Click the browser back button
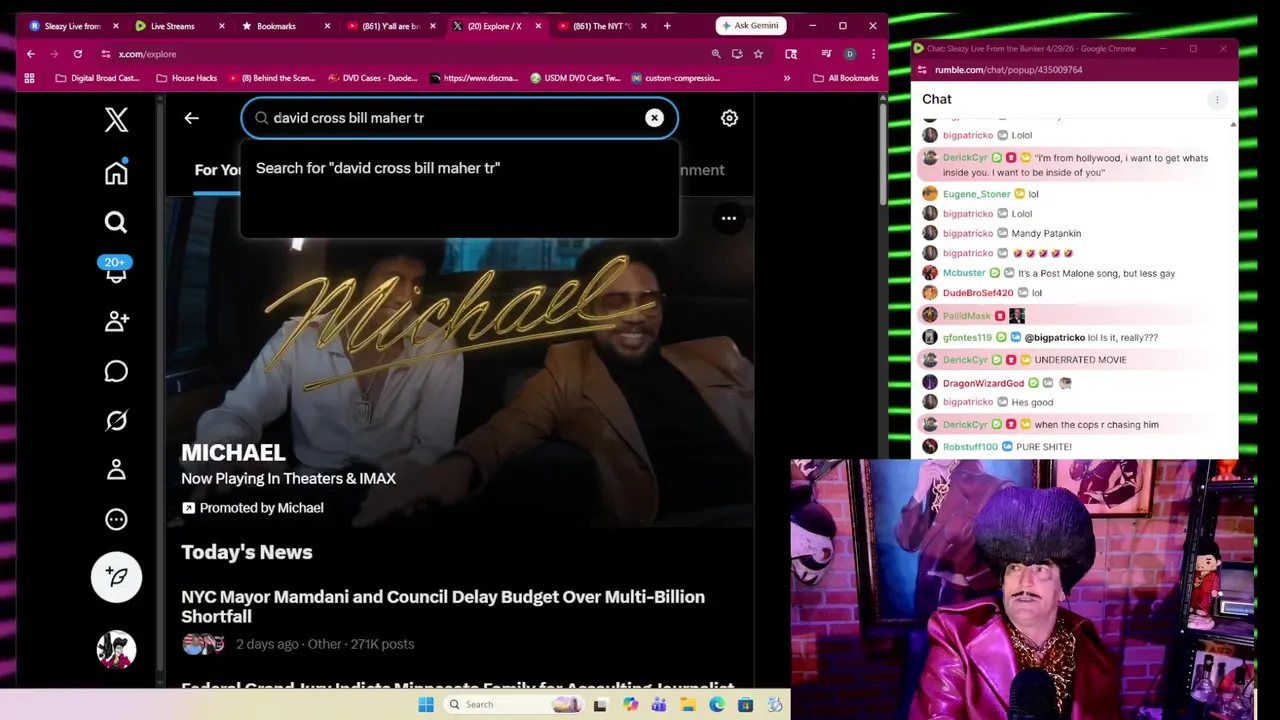Image resolution: width=1280 pixels, height=720 pixels. (31, 54)
